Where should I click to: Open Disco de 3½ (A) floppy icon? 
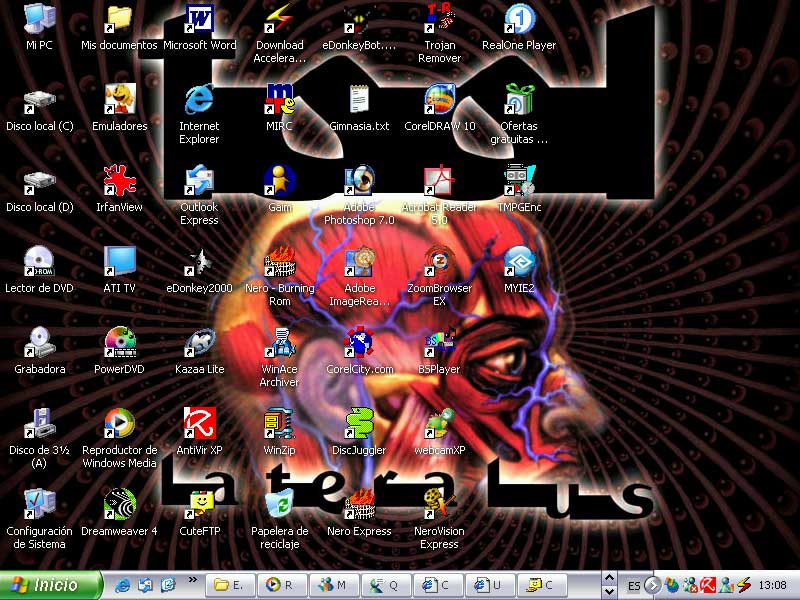click(x=39, y=424)
